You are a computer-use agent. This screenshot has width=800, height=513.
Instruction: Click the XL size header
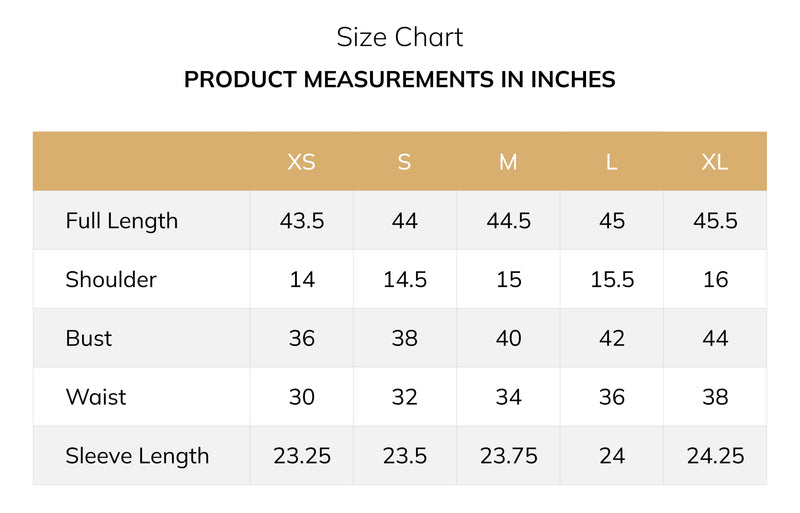click(715, 162)
